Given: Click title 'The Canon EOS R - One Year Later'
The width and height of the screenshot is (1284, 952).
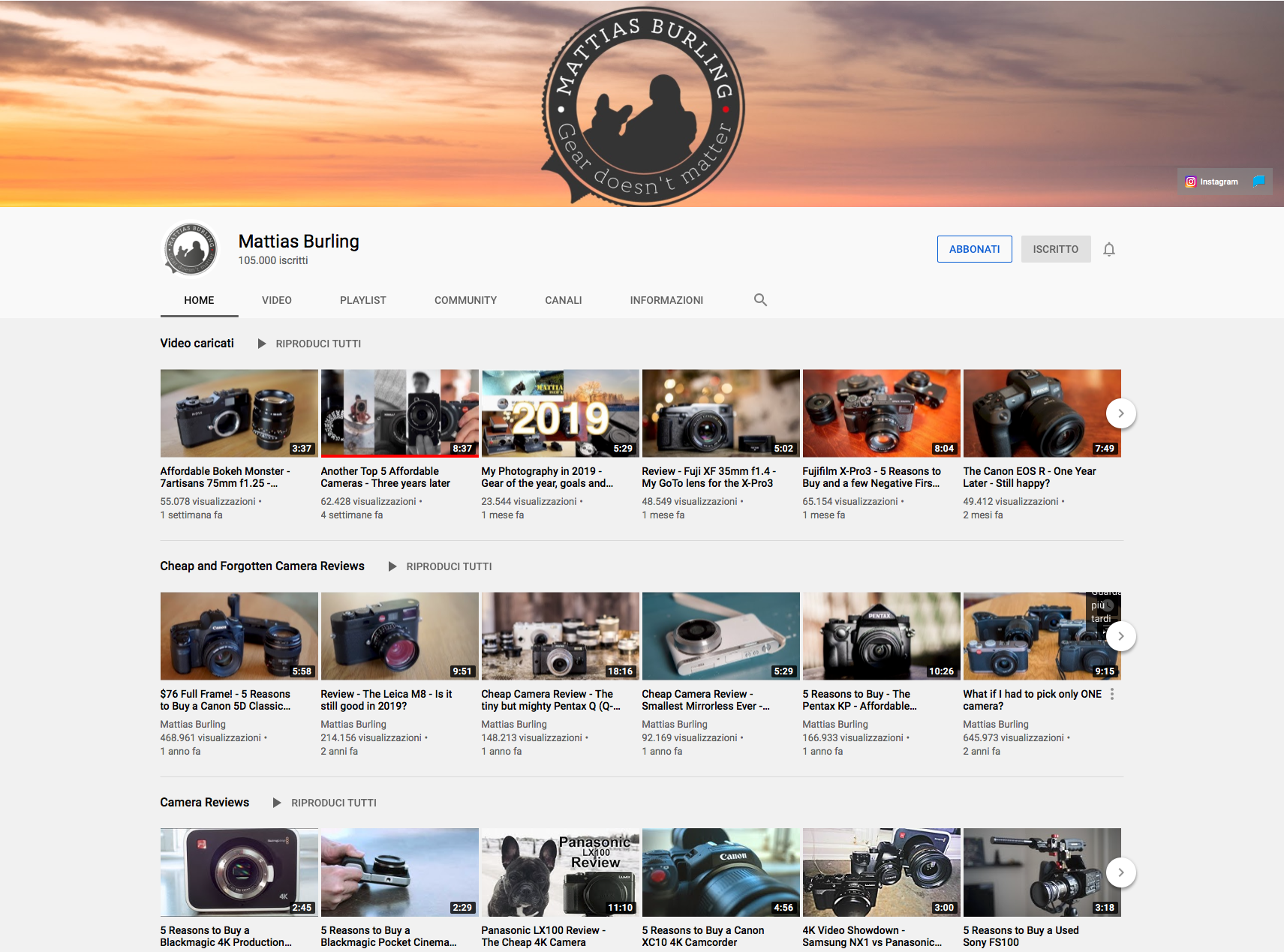Looking at the screenshot, I should click(x=1030, y=477).
